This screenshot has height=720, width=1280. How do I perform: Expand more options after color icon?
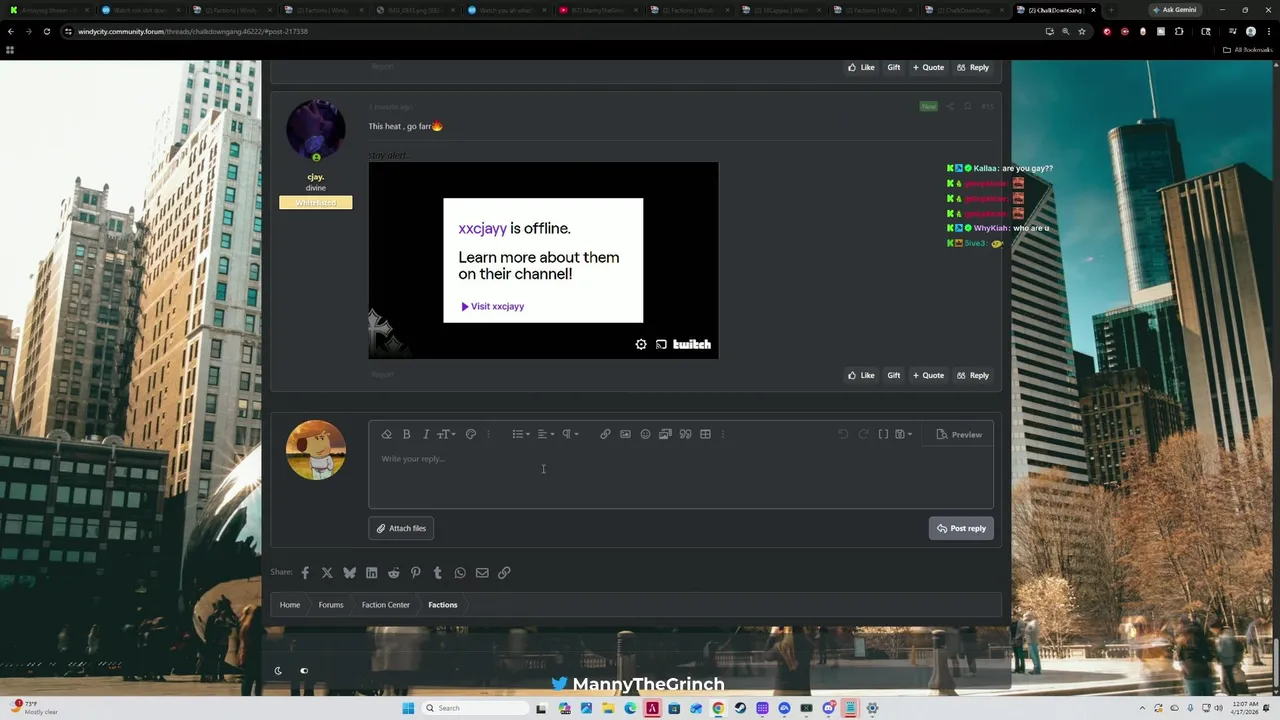pyautogui.click(x=488, y=434)
